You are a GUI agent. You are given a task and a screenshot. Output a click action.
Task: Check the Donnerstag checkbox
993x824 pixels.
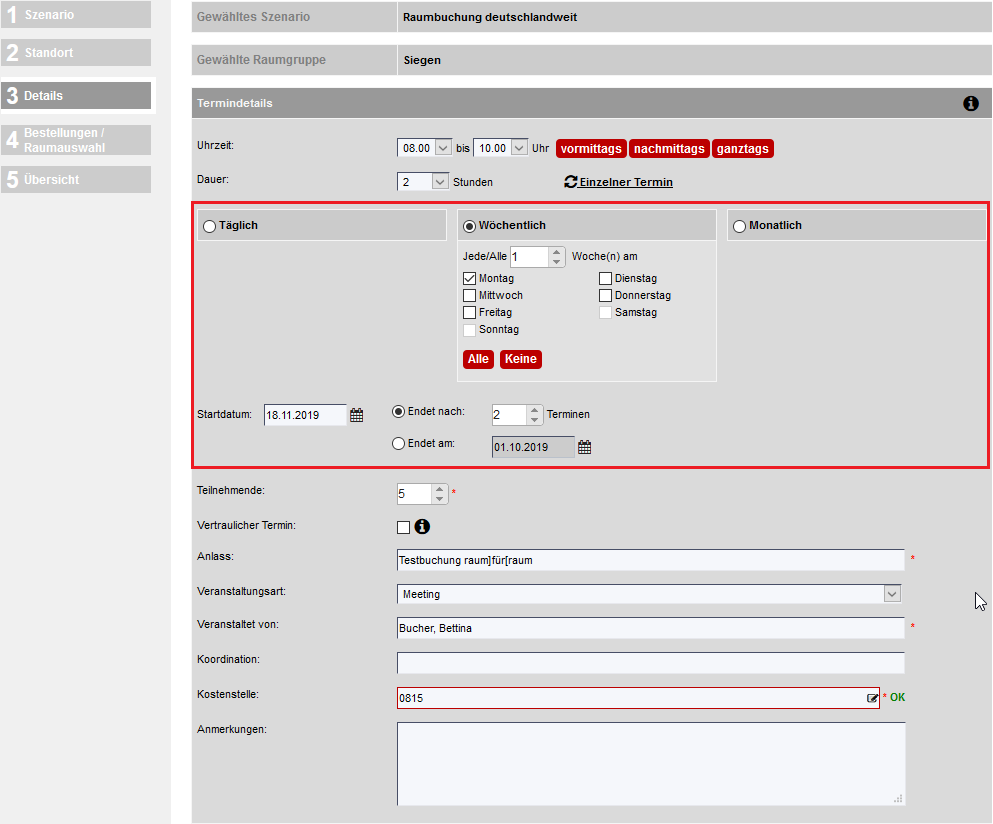(605, 295)
